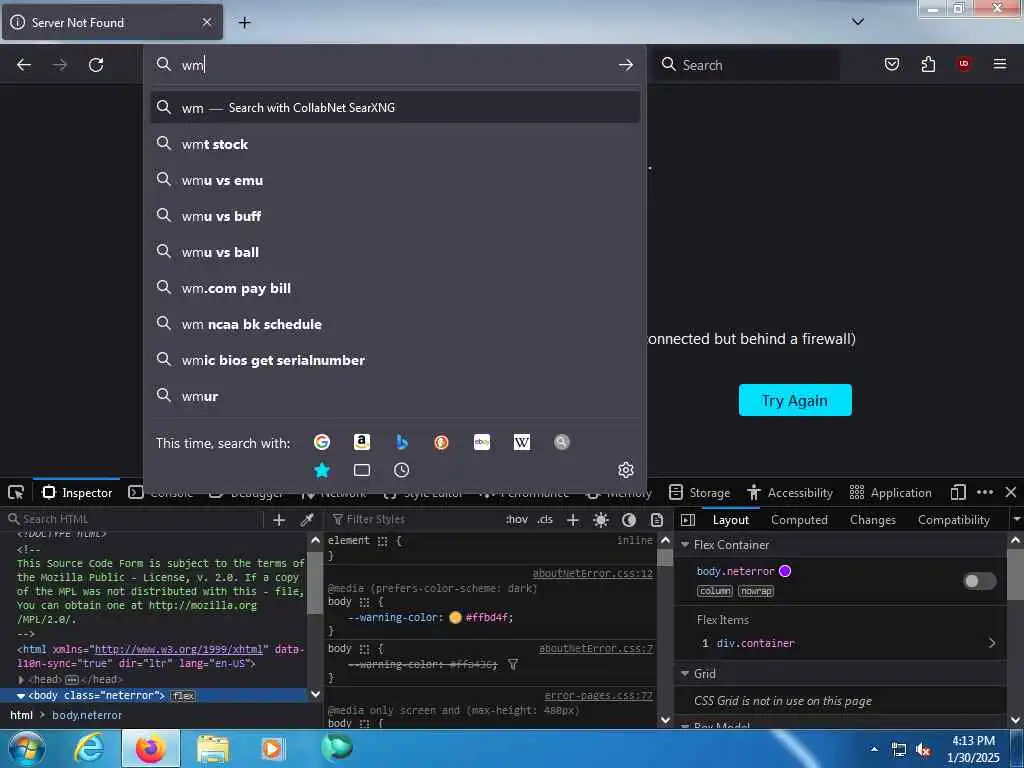Search open tabs using the tab icon
Screen dimensions: 1024x768
click(x=362, y=470)
